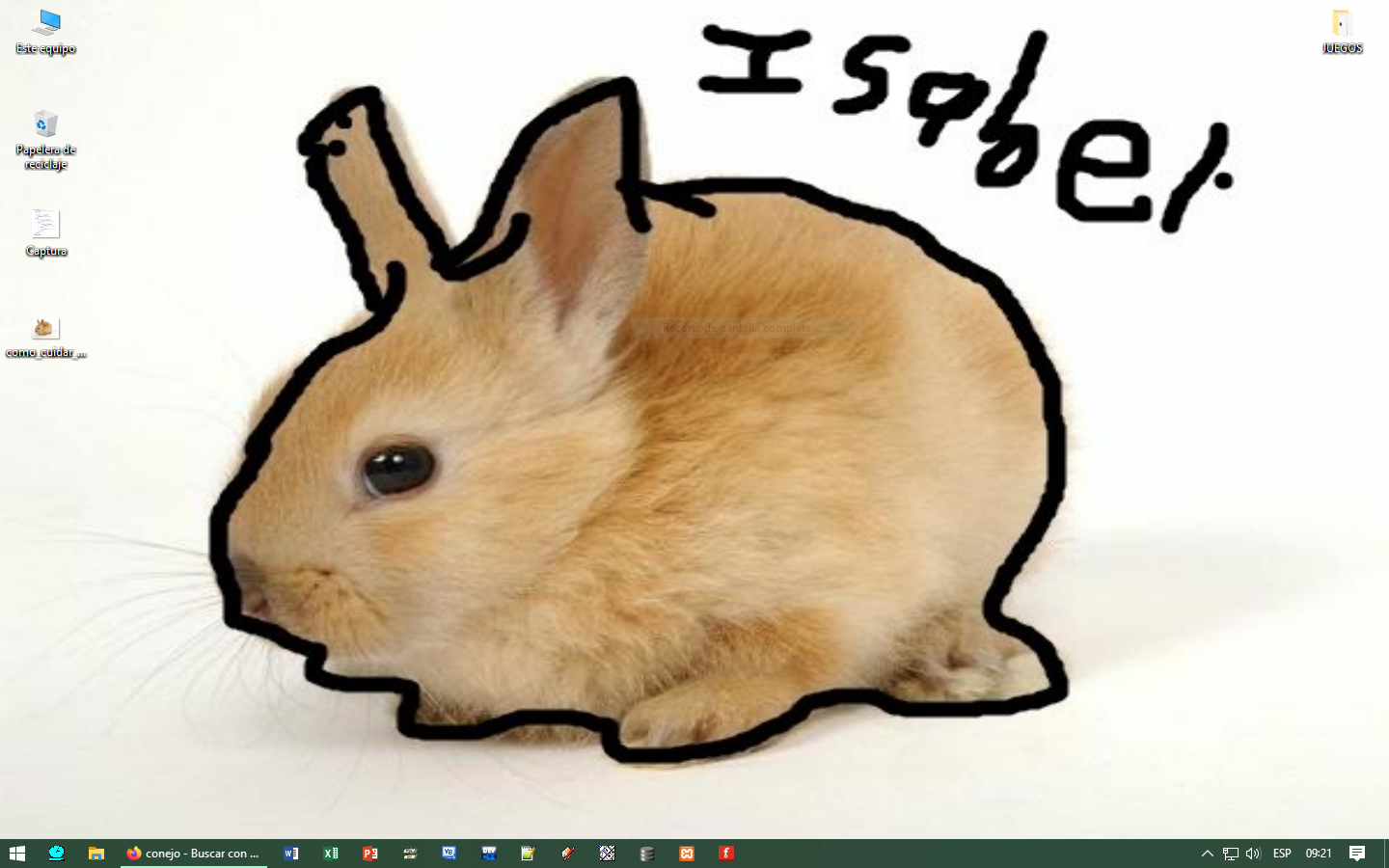The image size is (1389, 868).
Task: Open the red 'f' application on the taskbar
Action: pos(726,854)
